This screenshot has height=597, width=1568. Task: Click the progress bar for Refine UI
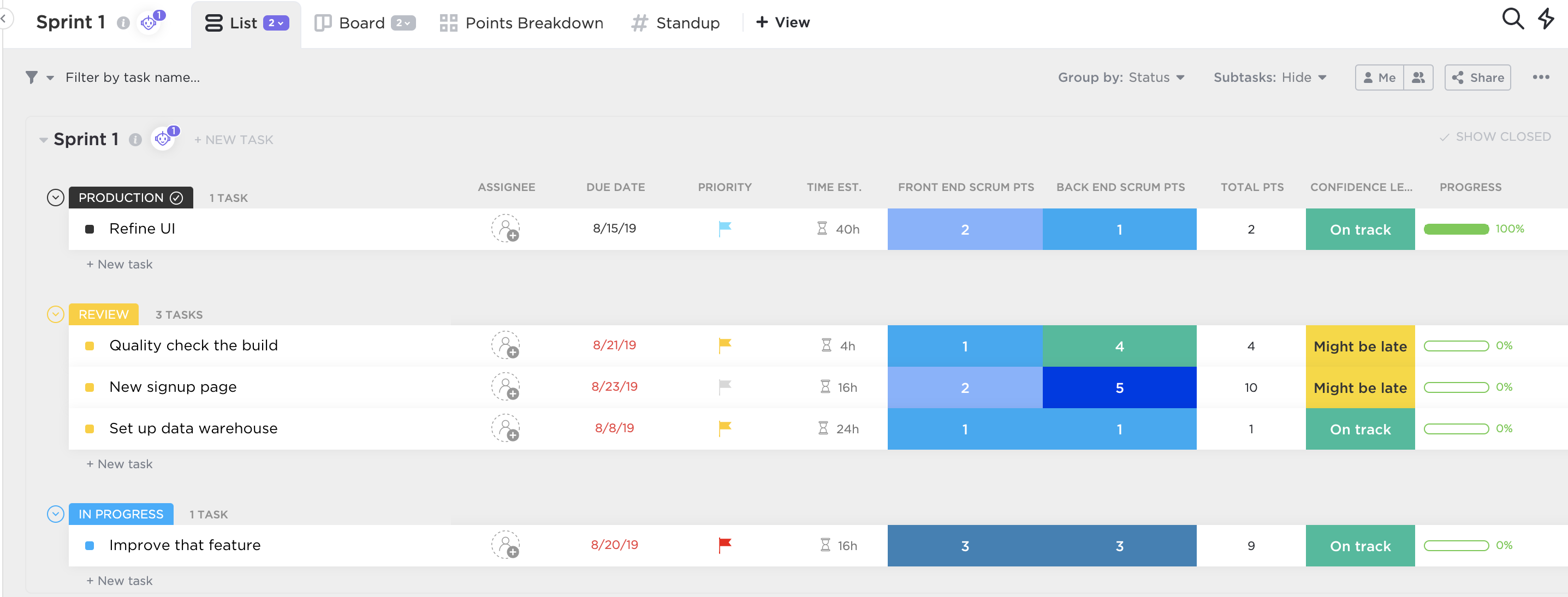pos(1456,229)
